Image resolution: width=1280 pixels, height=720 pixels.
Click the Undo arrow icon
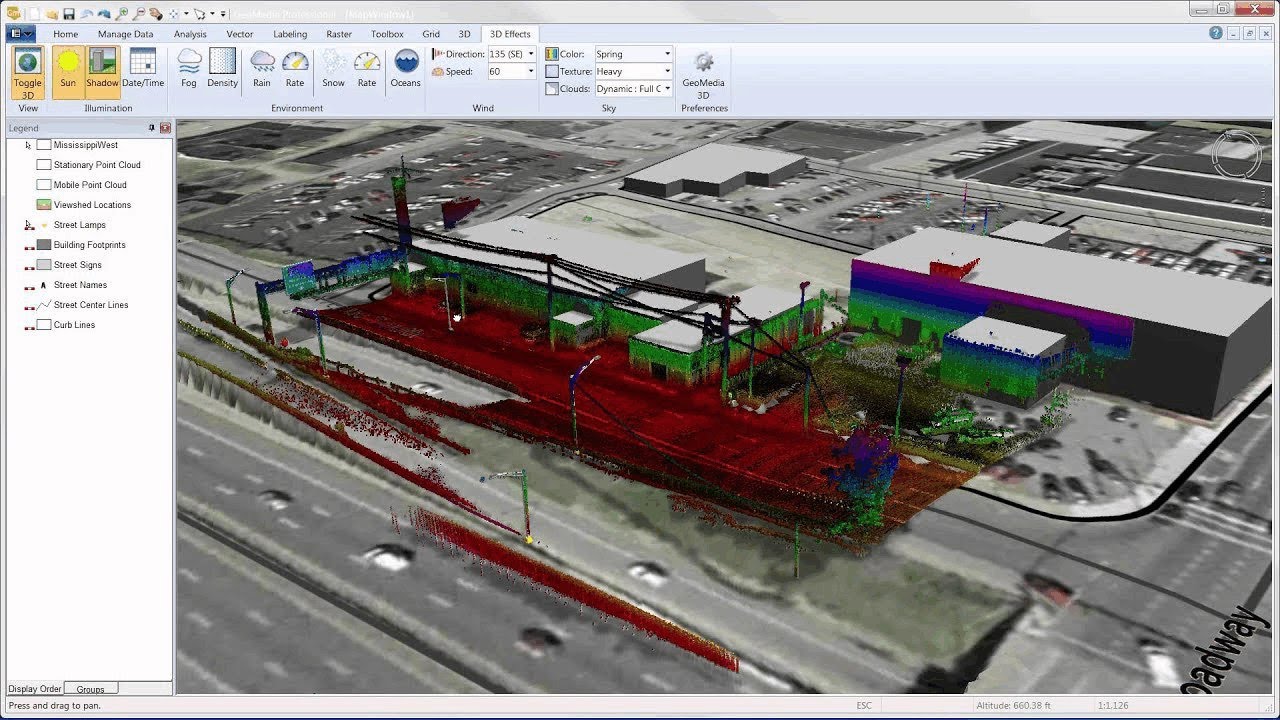point(86,14)
